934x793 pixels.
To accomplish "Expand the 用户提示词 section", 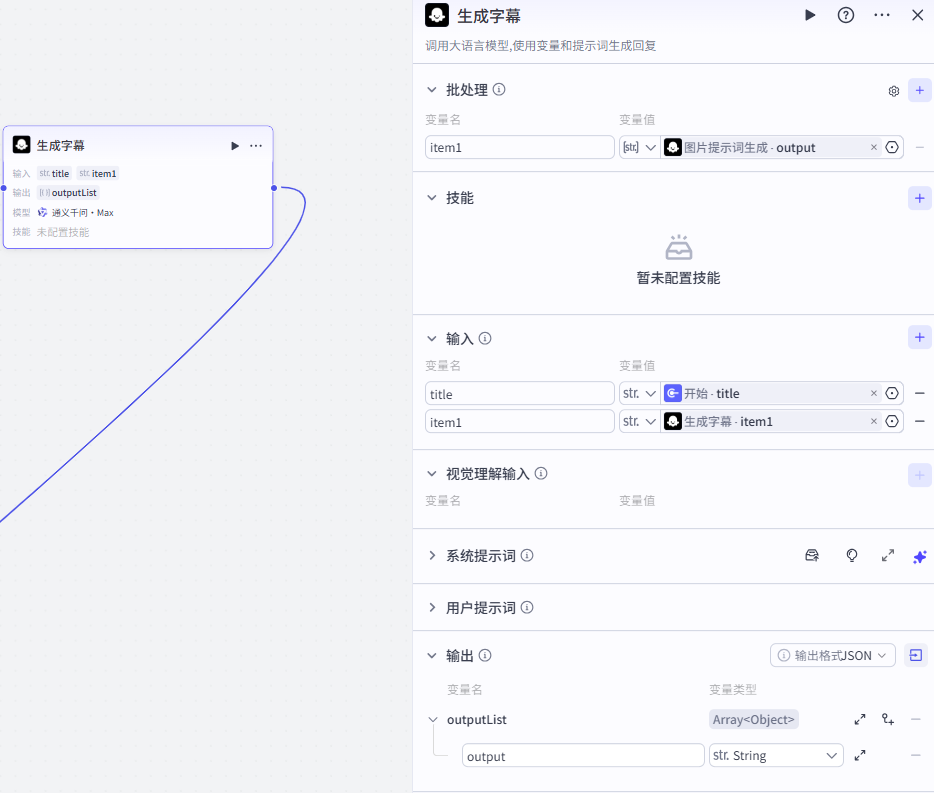I will click(x=432, y=608).
